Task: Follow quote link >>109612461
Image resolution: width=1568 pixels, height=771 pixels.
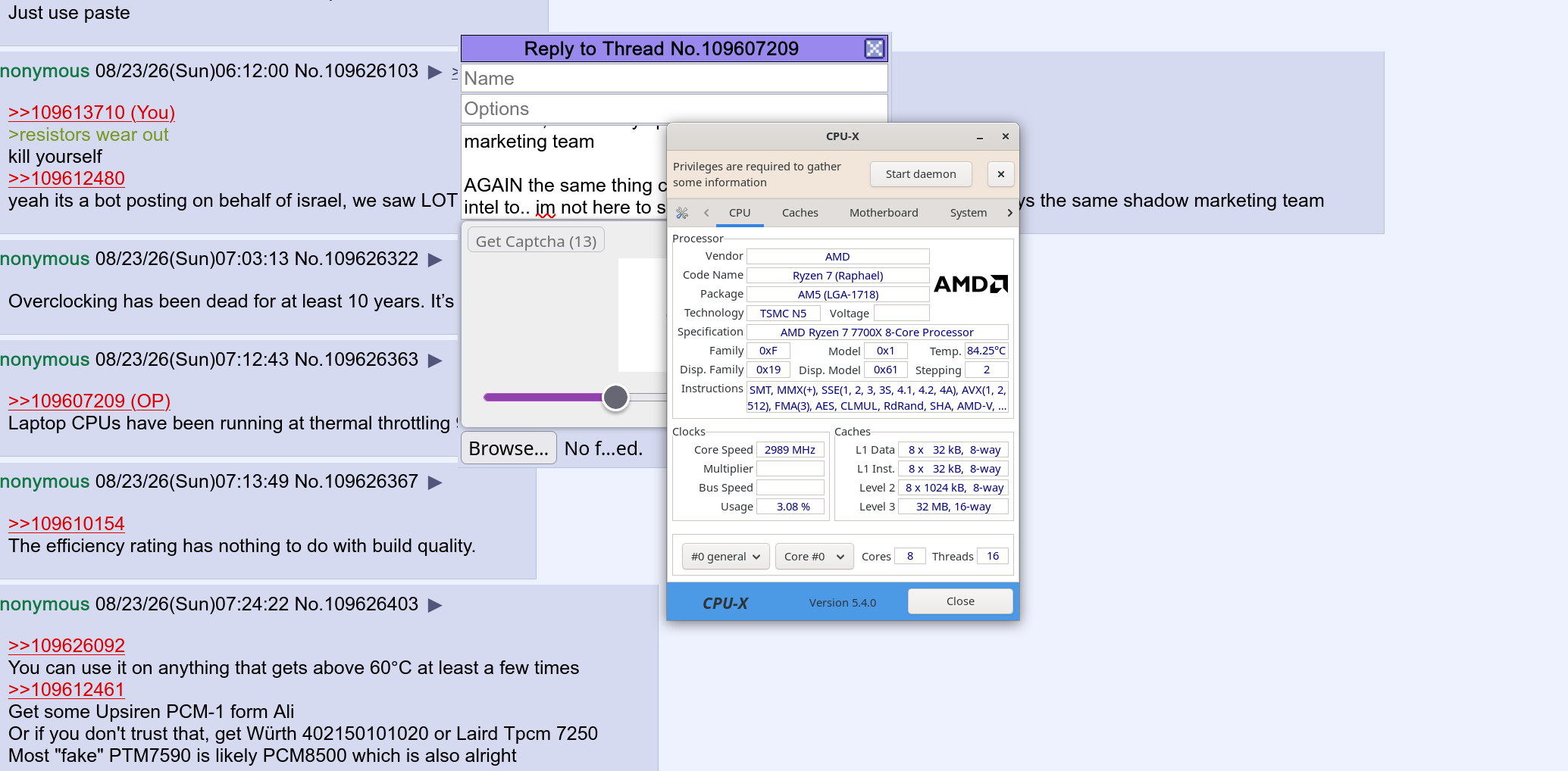Action: pos(67,690)
